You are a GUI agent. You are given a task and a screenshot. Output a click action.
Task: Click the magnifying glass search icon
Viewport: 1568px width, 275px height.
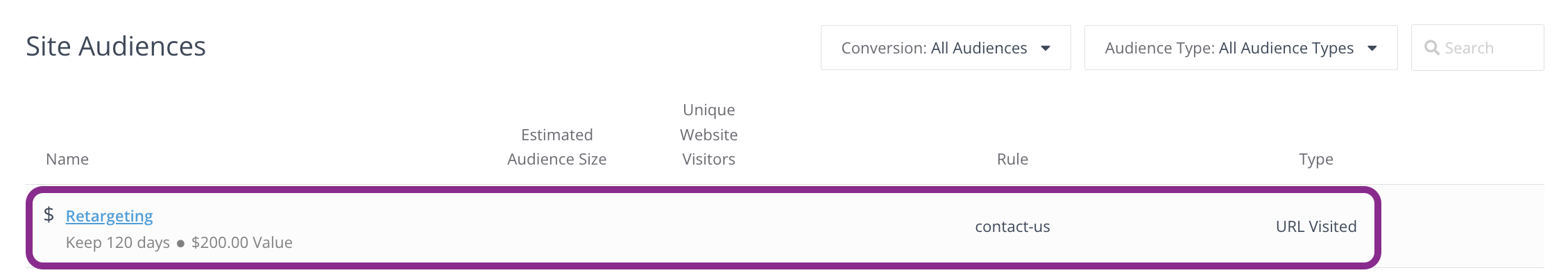[x=1431, y=48]
